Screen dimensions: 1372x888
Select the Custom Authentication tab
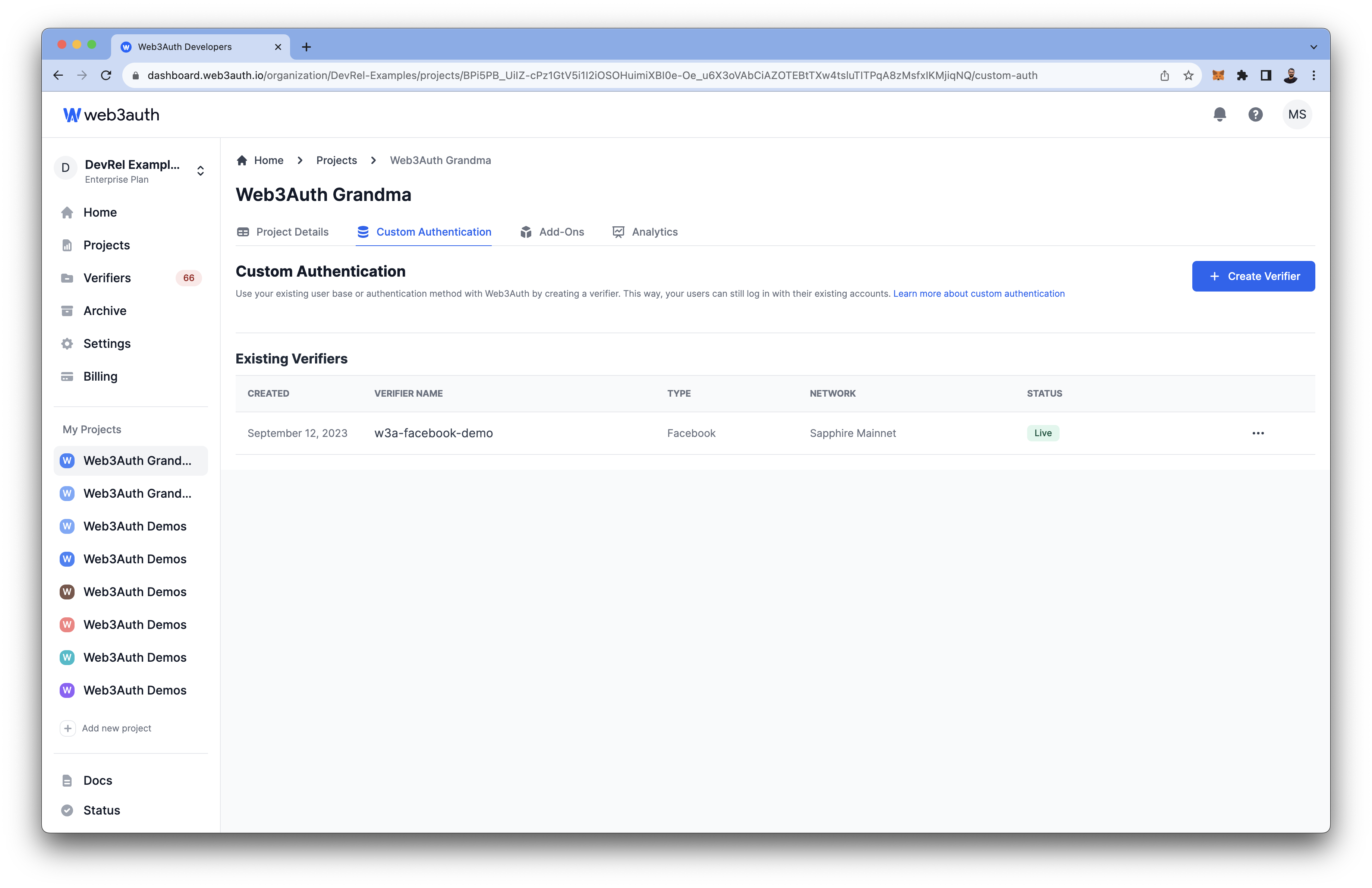tap(424, 232)
